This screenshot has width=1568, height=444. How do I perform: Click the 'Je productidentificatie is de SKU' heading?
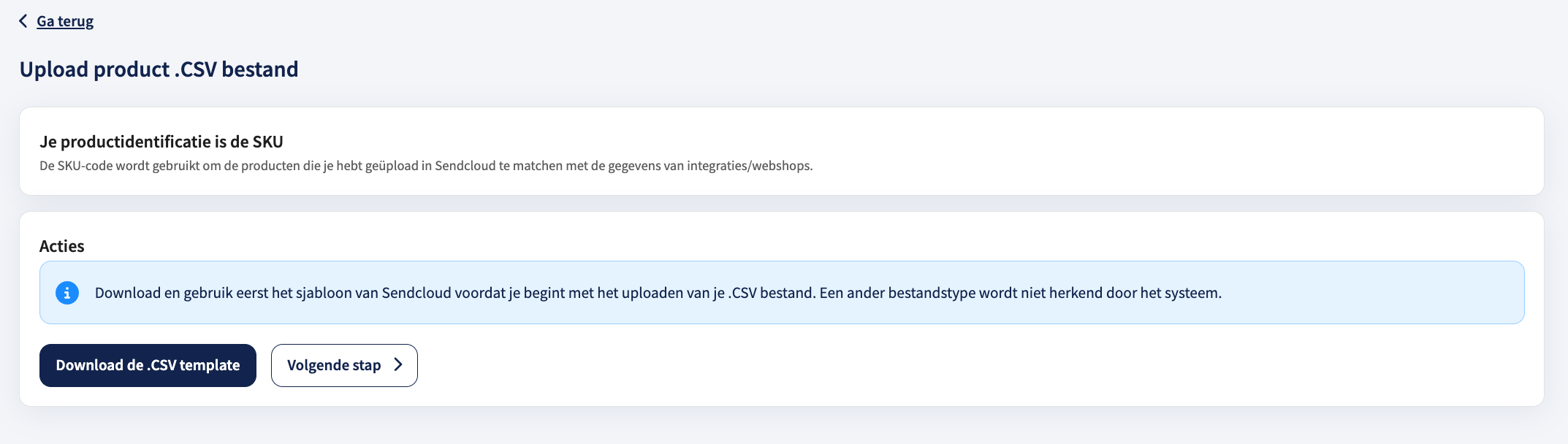pos(161,142)
